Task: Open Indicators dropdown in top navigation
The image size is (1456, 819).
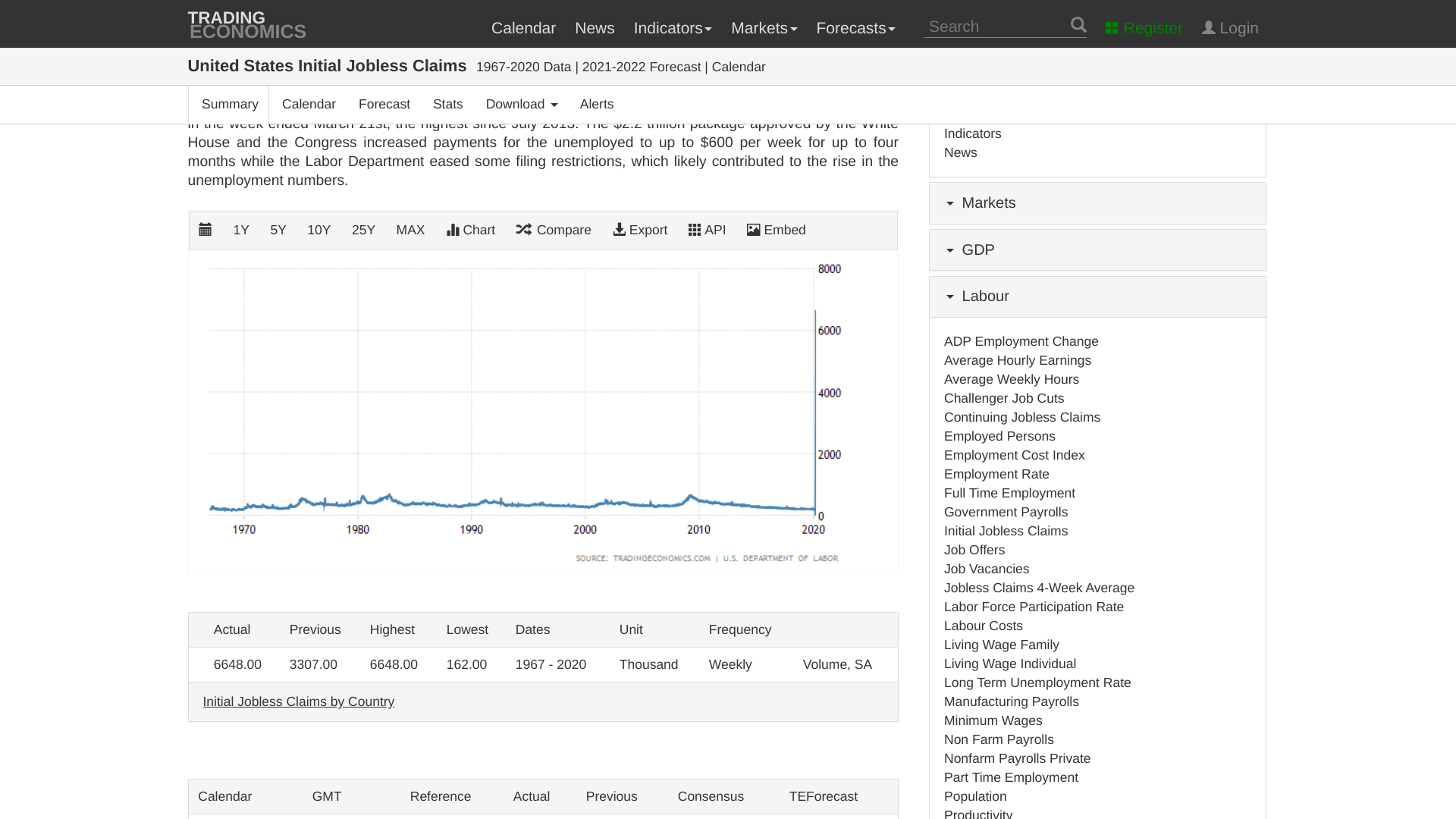Action: [673, 28]
